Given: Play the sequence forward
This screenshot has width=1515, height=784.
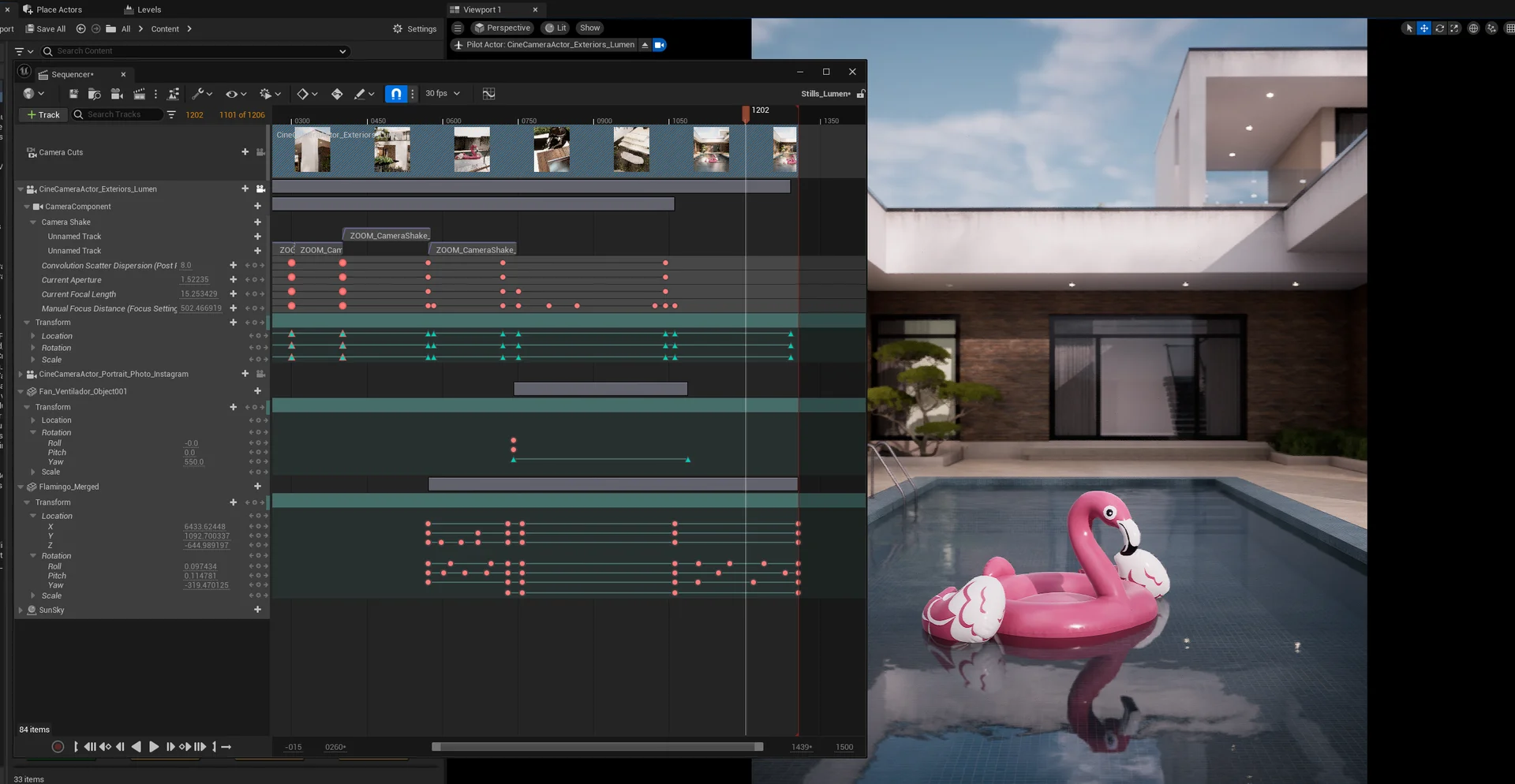Looking at the screenshot, I should coord(154,747).
